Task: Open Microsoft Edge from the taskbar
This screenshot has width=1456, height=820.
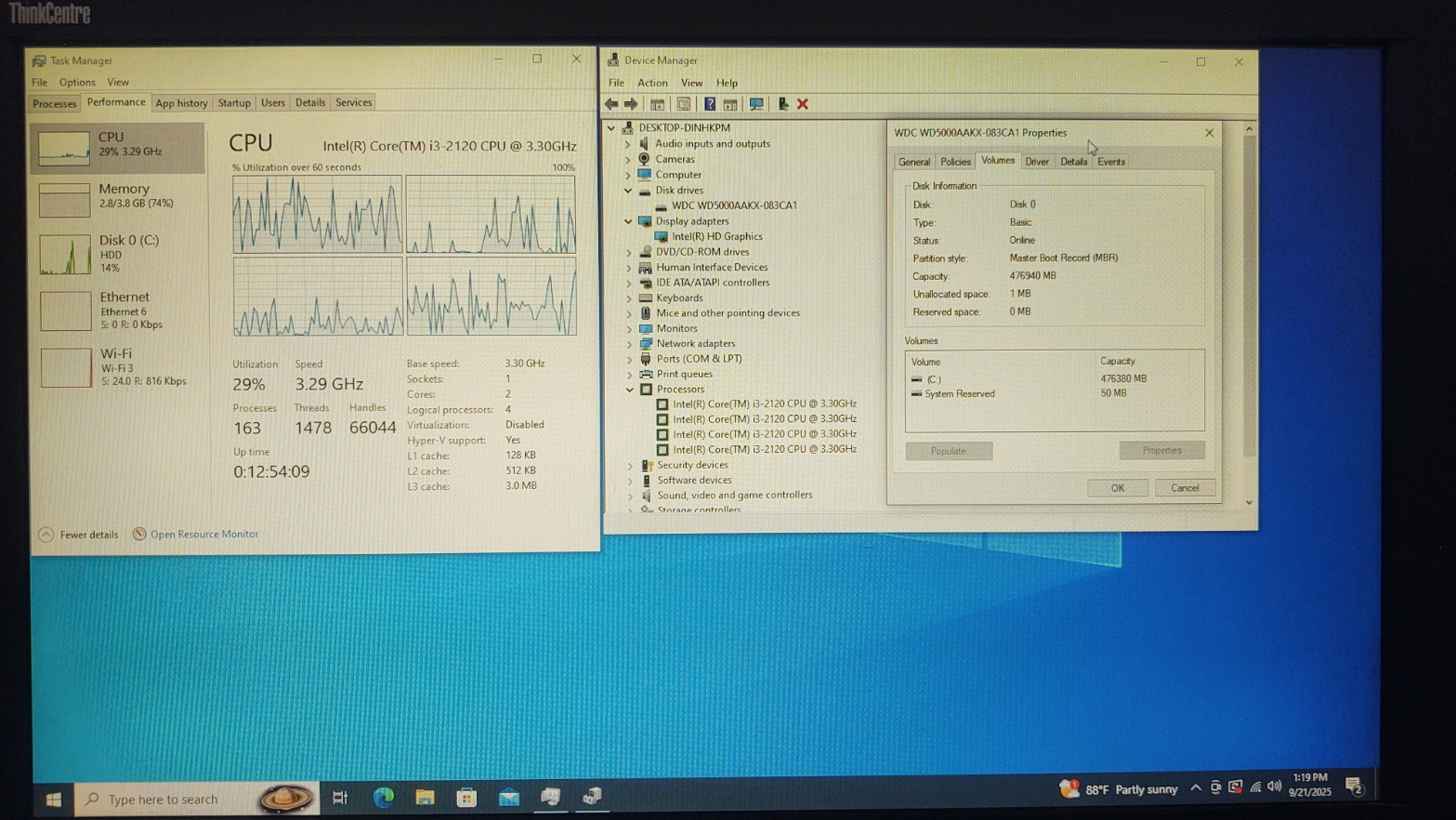Action: [x=383, y=797]
